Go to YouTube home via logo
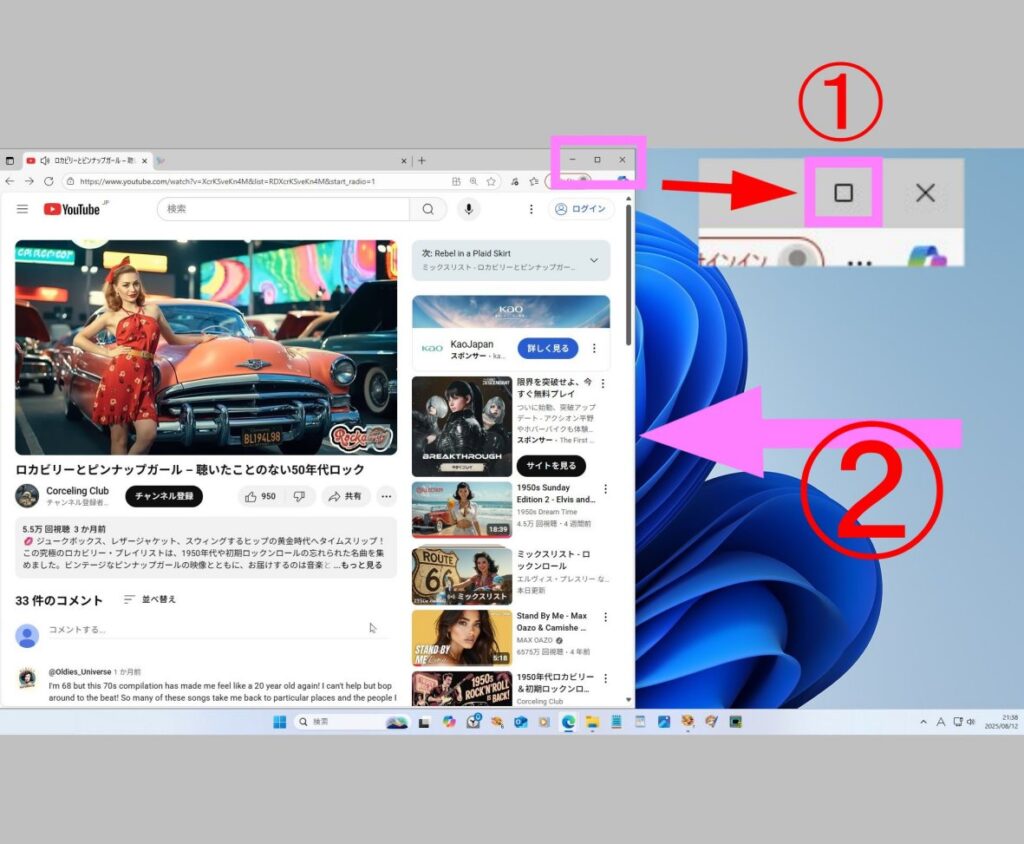 (72, 209)
